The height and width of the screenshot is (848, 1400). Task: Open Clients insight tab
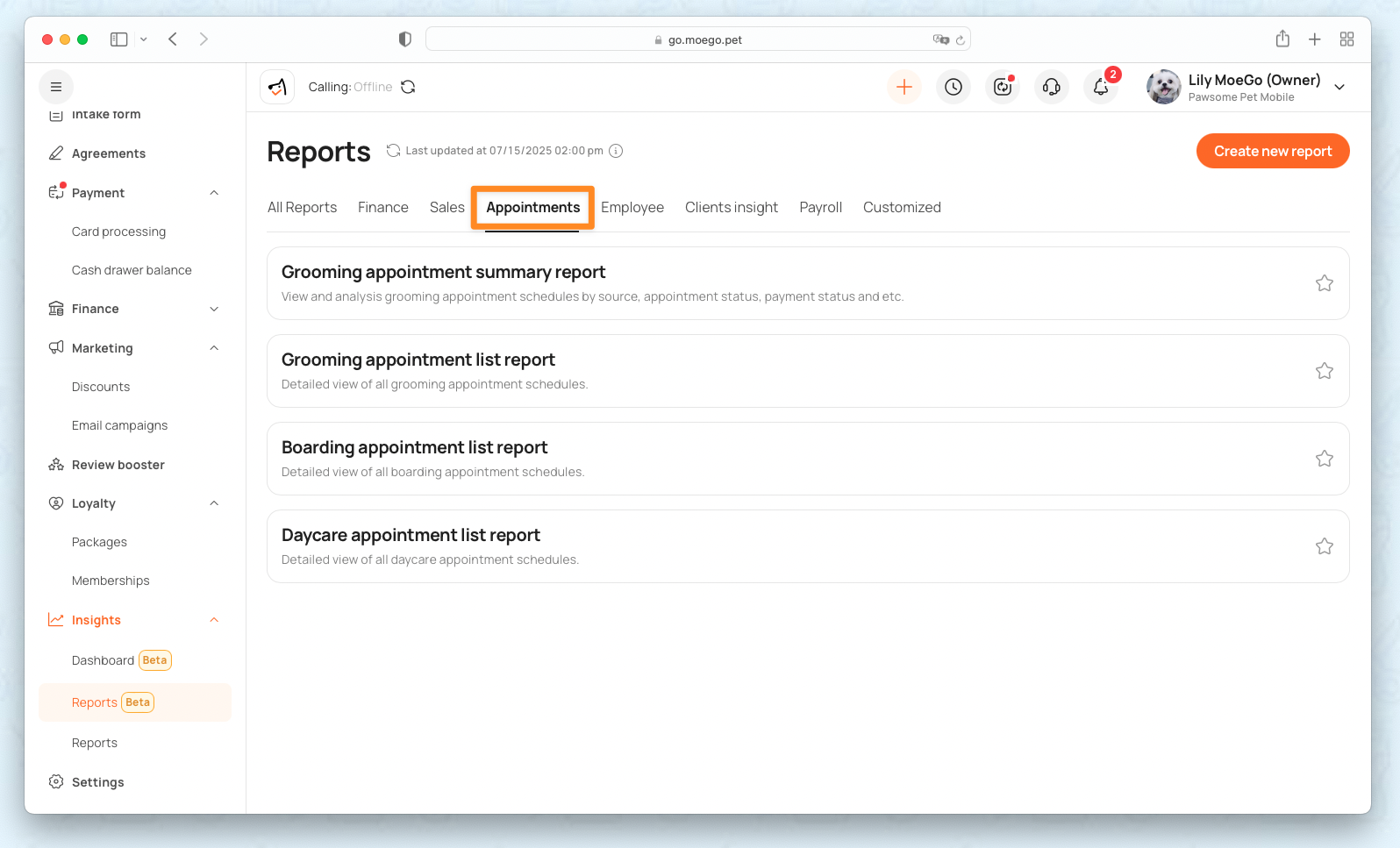(x=732, y=207)
